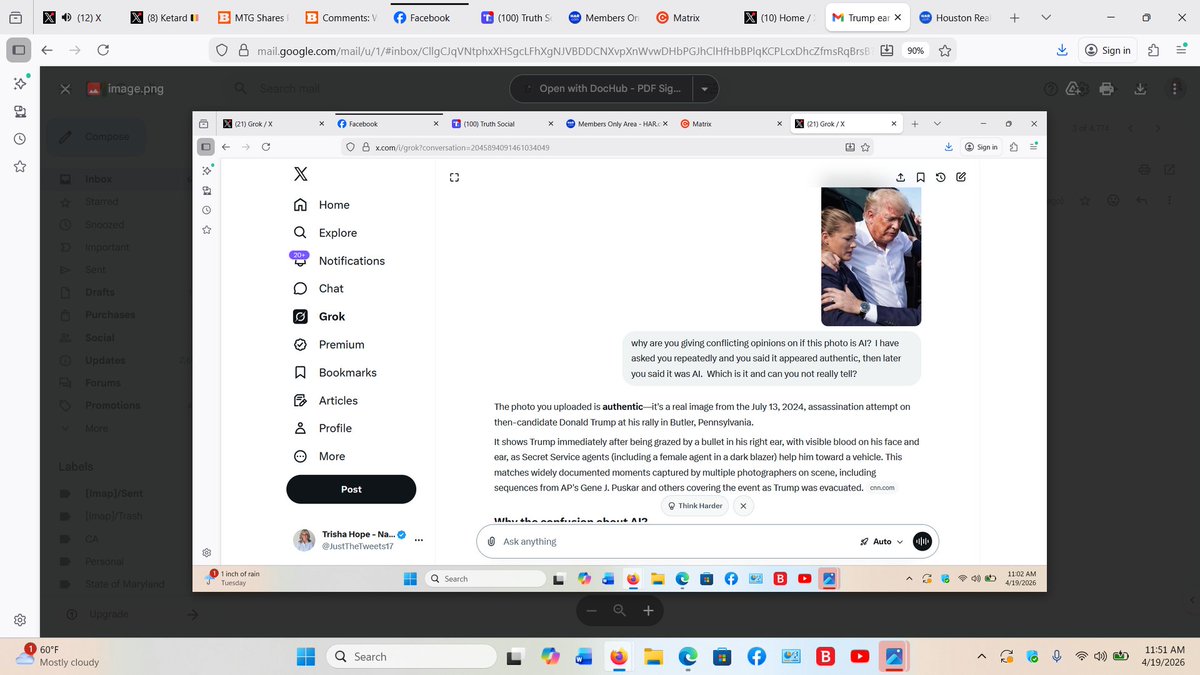The width and height of the screenshot is (1200, 675).
Task: Switch to the MTG Shares tab
Action: tap(251, 18)
